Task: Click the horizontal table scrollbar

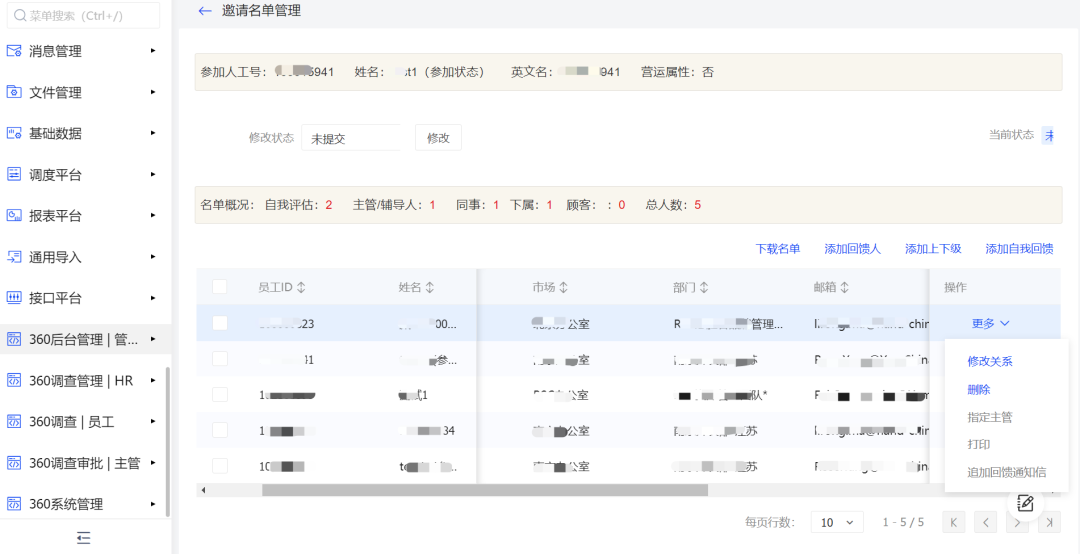Action: click(484, 491)
